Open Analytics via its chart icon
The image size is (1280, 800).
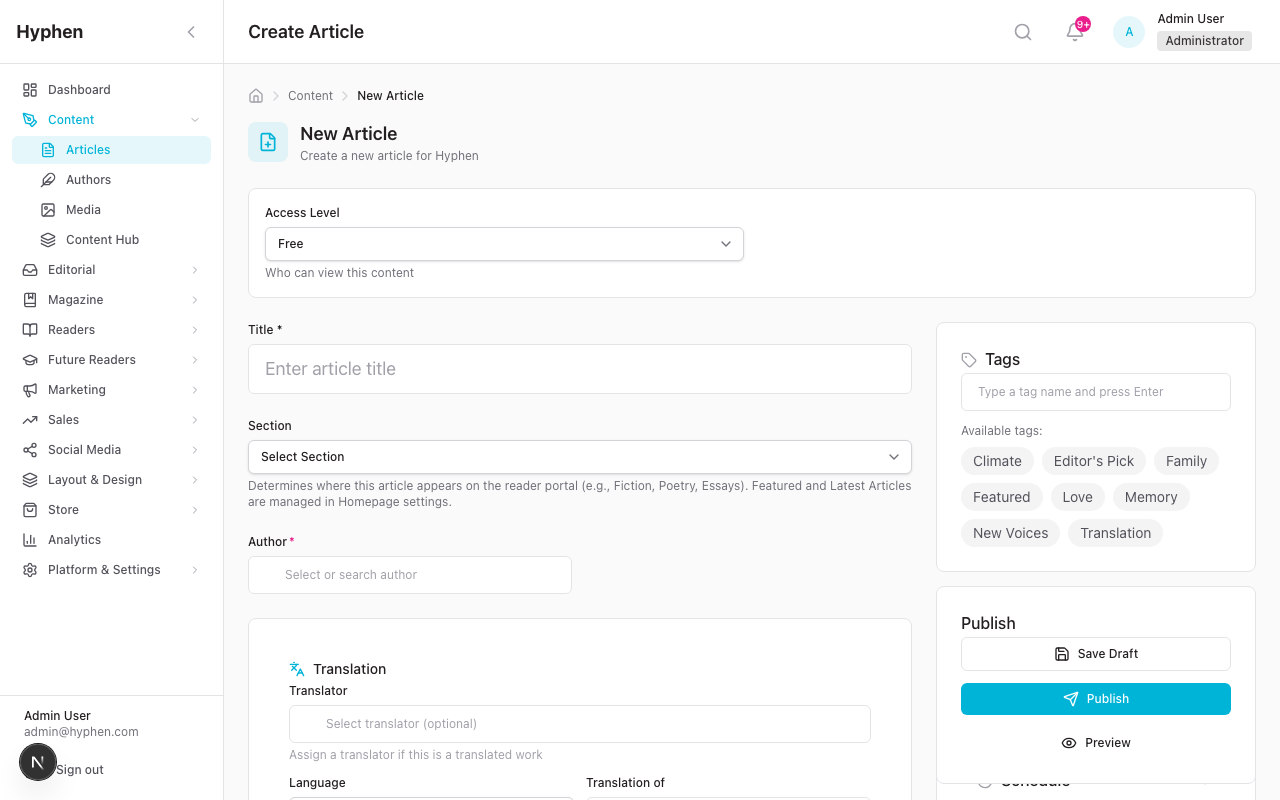pyautogui.click(x=29, y=539)
